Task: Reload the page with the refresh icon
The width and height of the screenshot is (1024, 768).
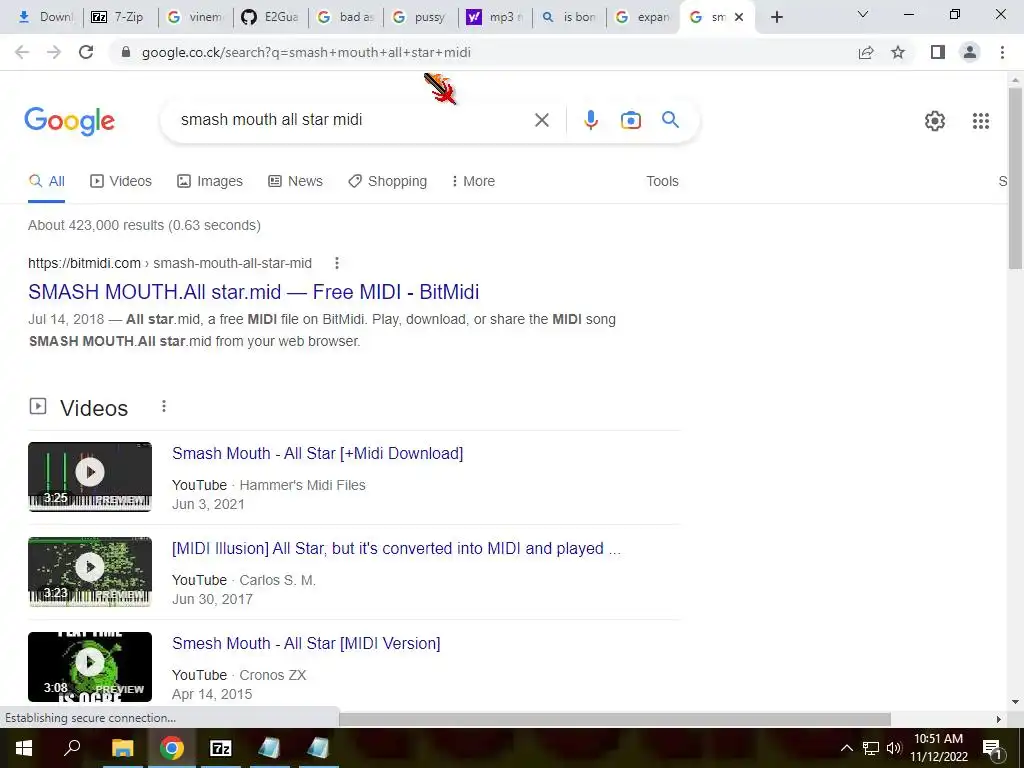Action: pyautogui.click(x=86, y=52)
